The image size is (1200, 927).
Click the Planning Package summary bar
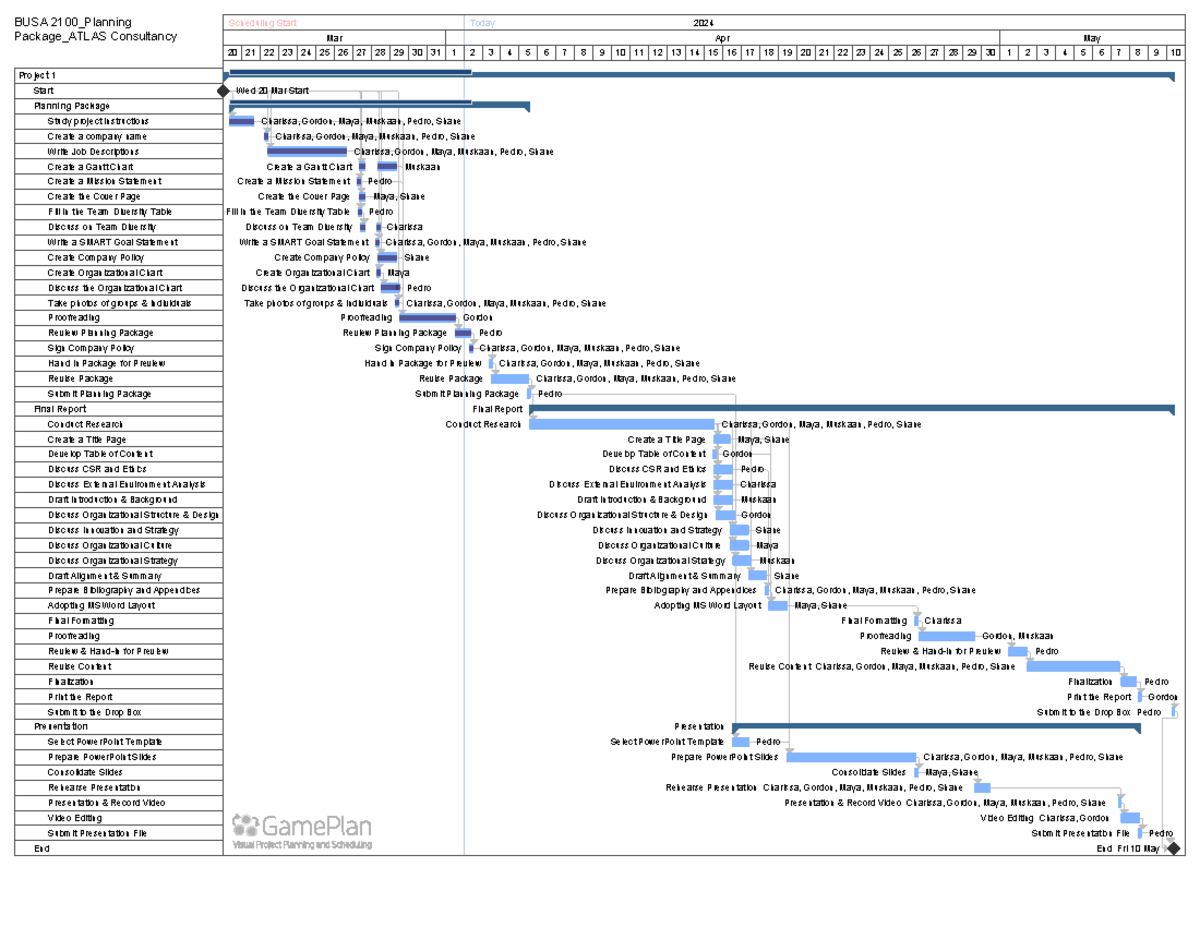(380, 105)
